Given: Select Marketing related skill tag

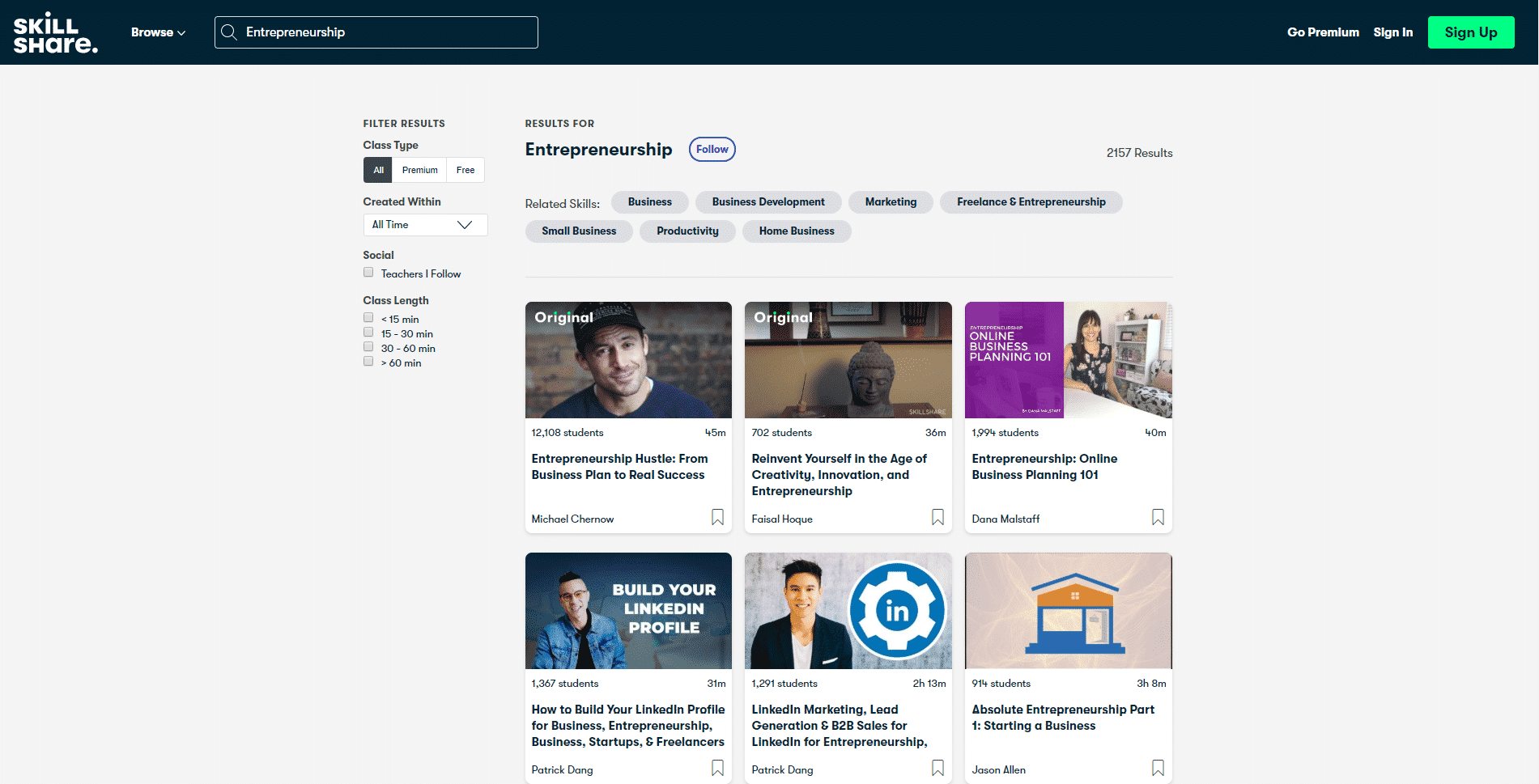Looking at the screenshot, I should tap(891, 202).
